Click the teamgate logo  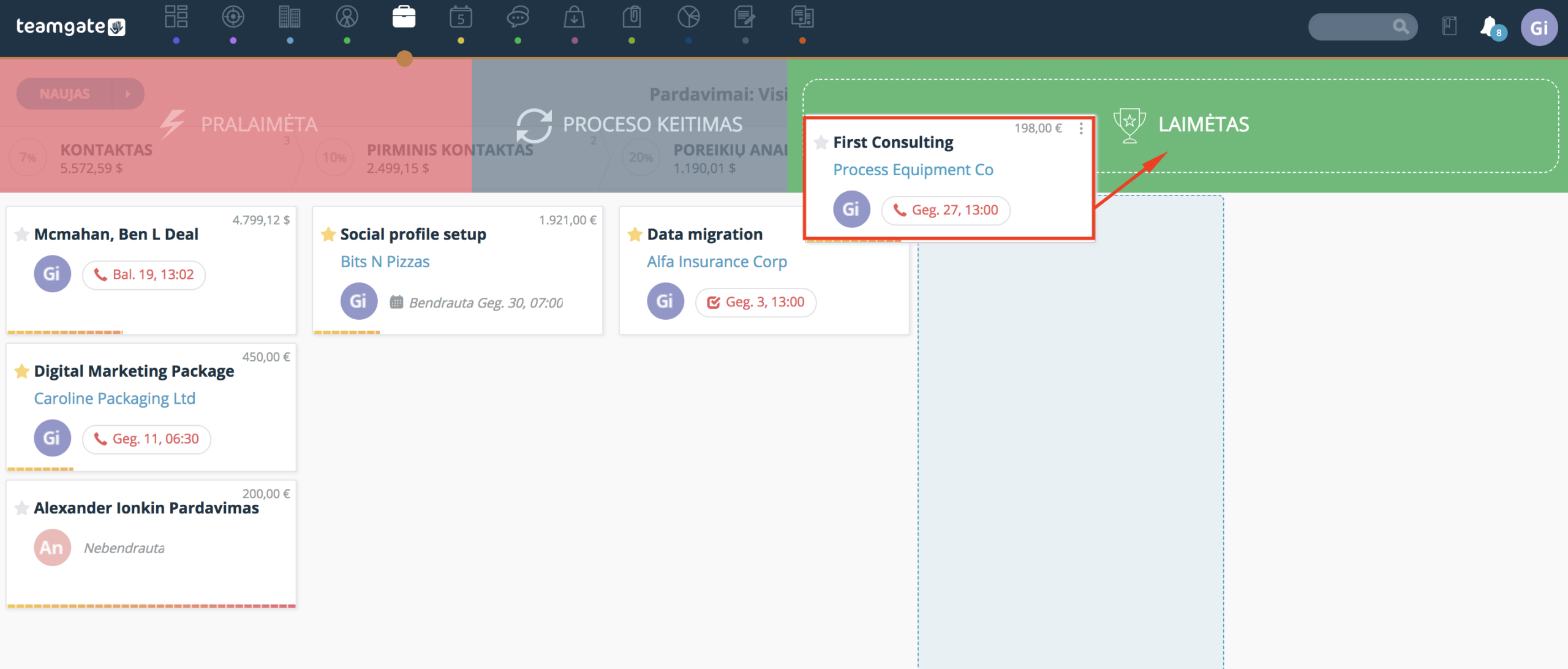pos(70,26)
